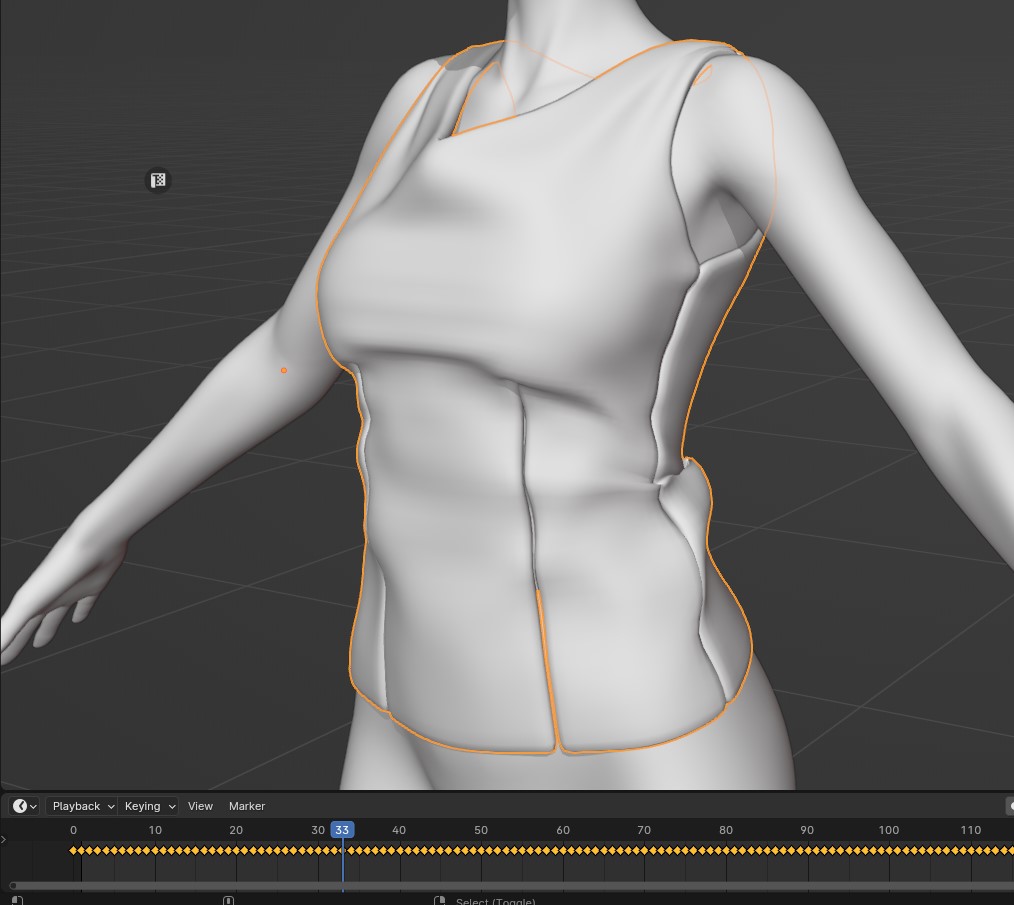Click the timeline horizontal scrollbar

coord(500,884)
